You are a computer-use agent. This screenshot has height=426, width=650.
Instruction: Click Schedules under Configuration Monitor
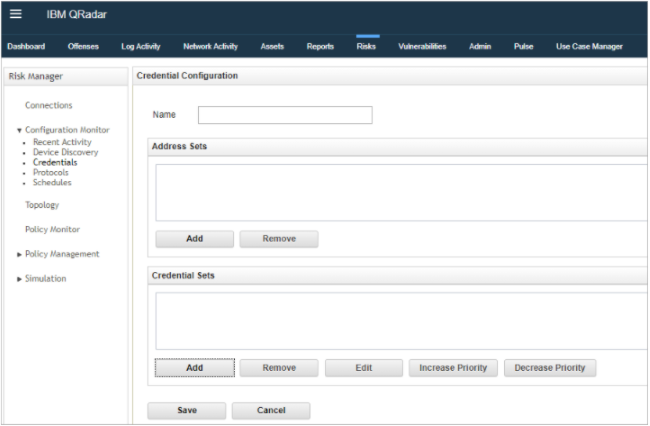click(52, 183)
